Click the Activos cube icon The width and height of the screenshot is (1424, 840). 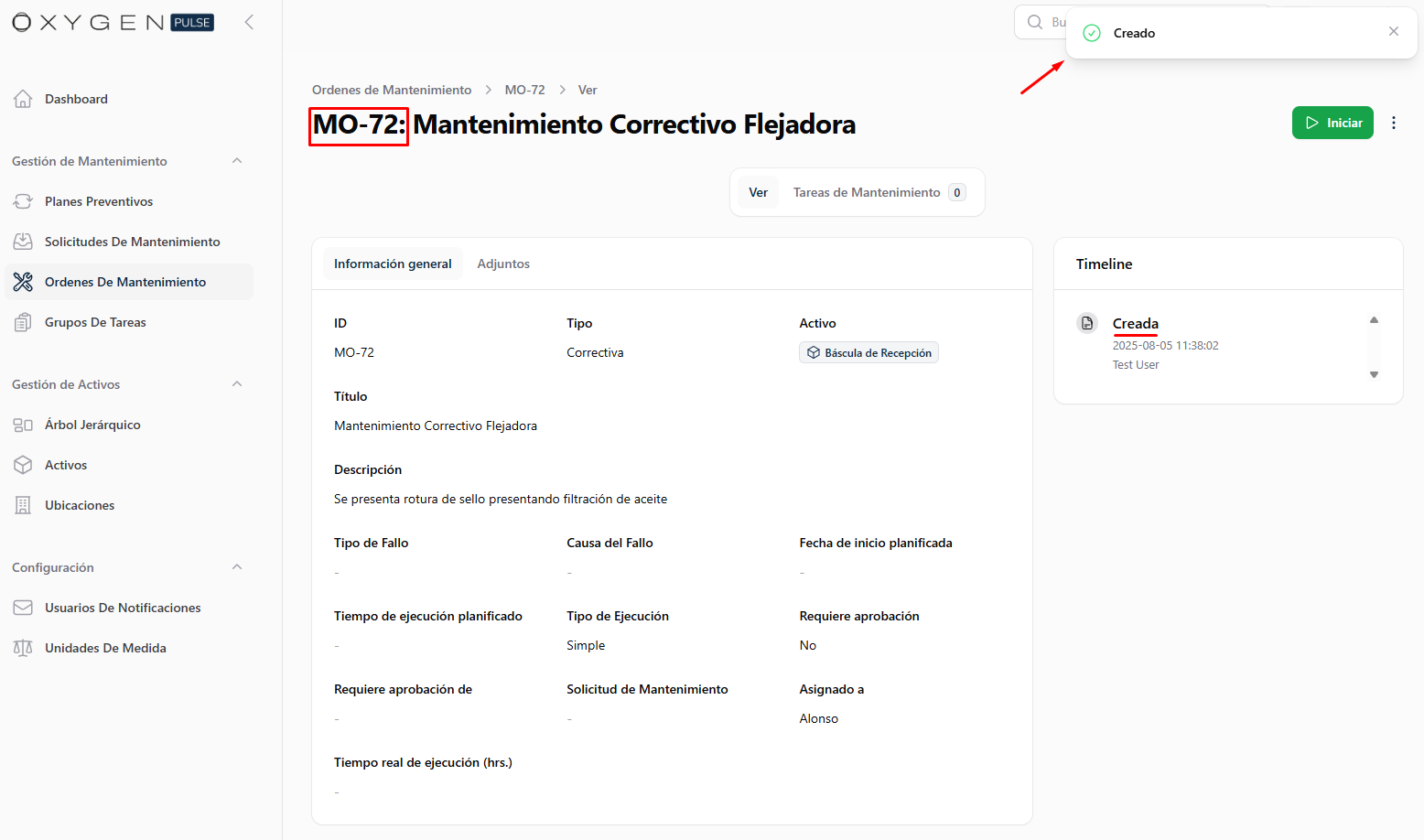[x=23, y=465]
